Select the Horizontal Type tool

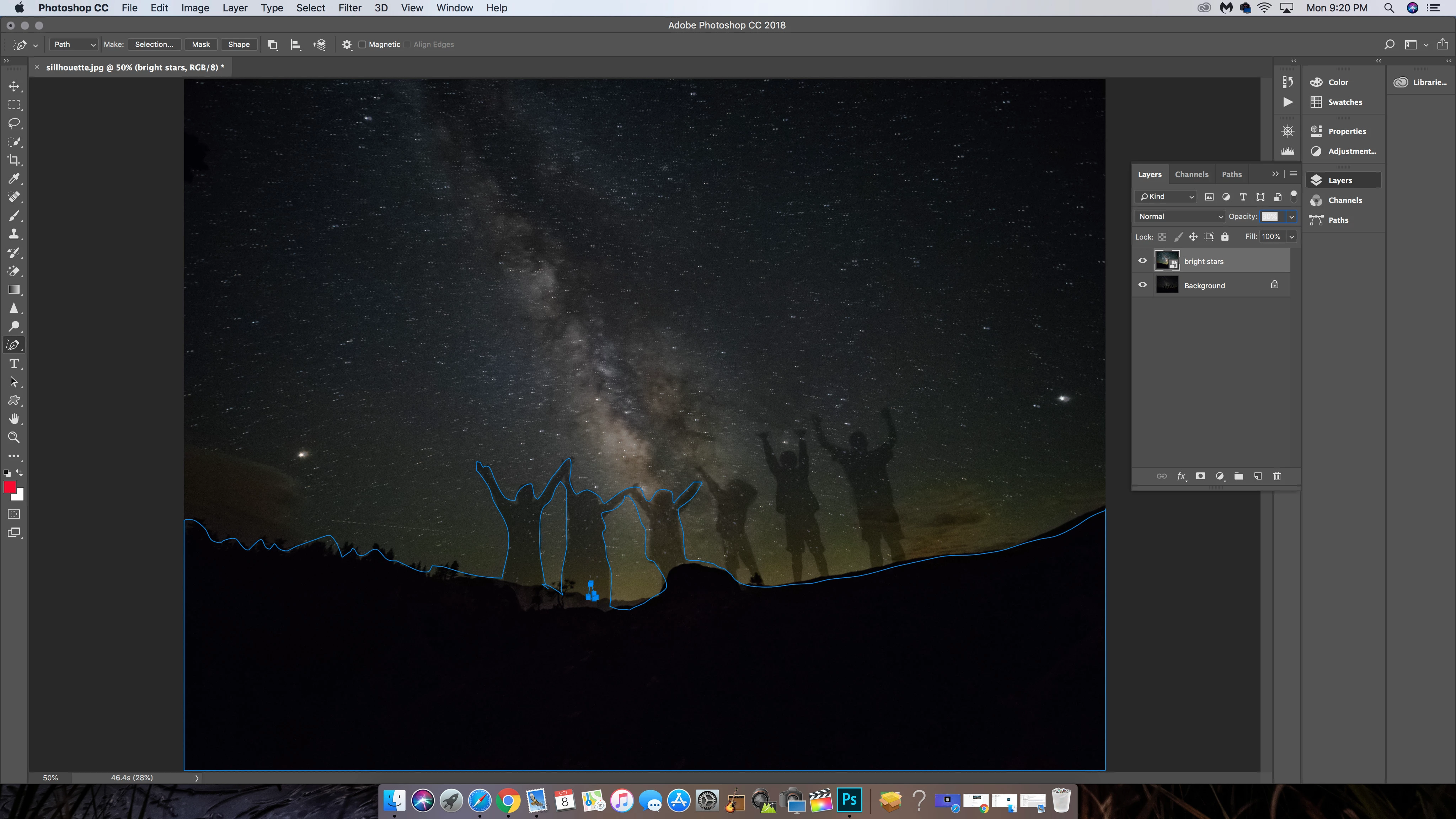[14, 363]
